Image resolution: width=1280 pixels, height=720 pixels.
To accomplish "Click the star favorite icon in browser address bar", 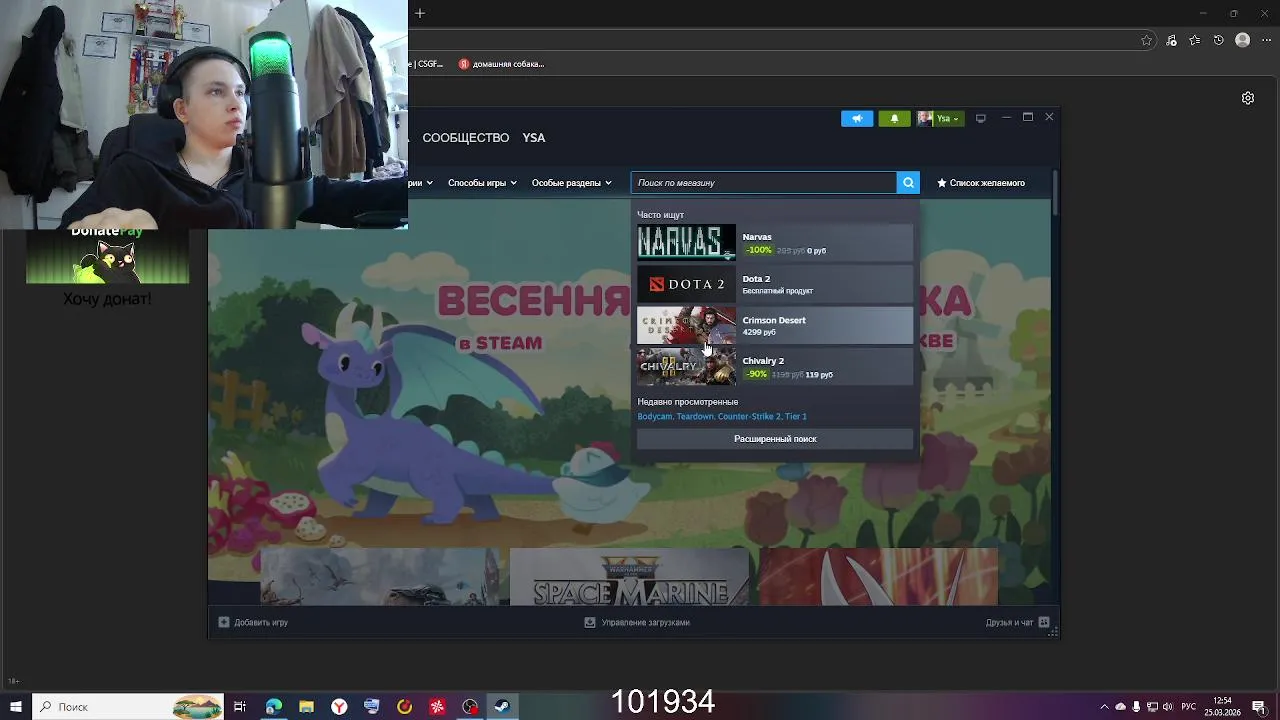I will coord(1147,40).
